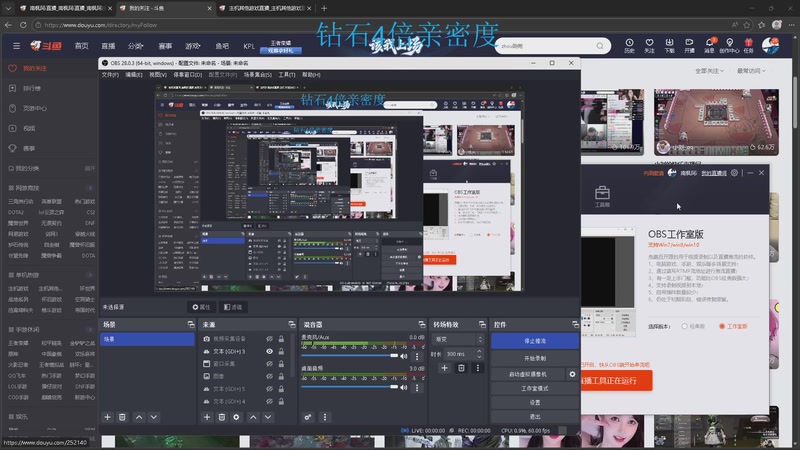This screenshot has width=800, height=450.
Task: Show the 文本 (GDI+) 4 source
Action: (269, 402)
